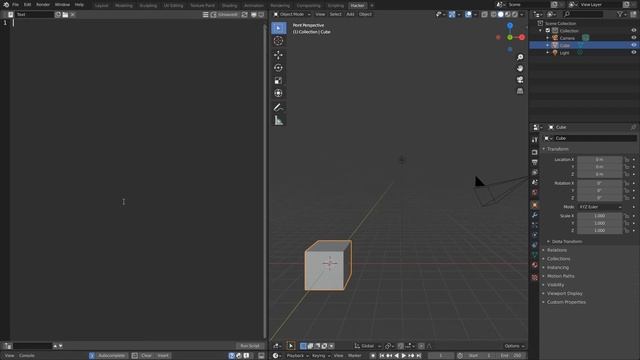
Task: Open the Output properties tab
Action: 535,162
